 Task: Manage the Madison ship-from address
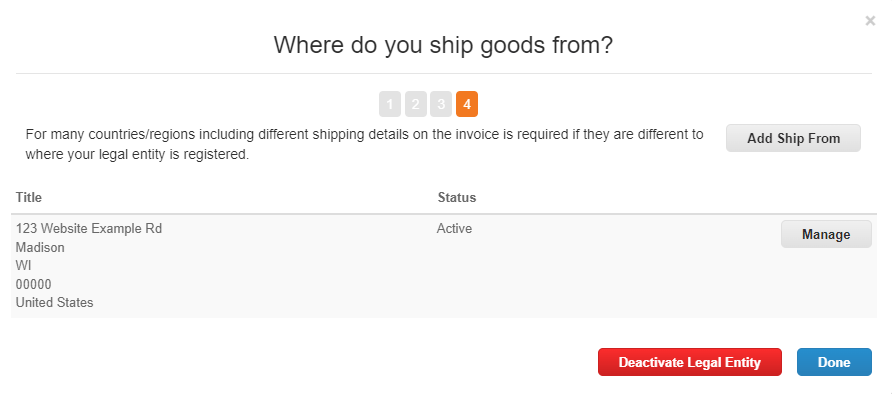tap(826, 234)
